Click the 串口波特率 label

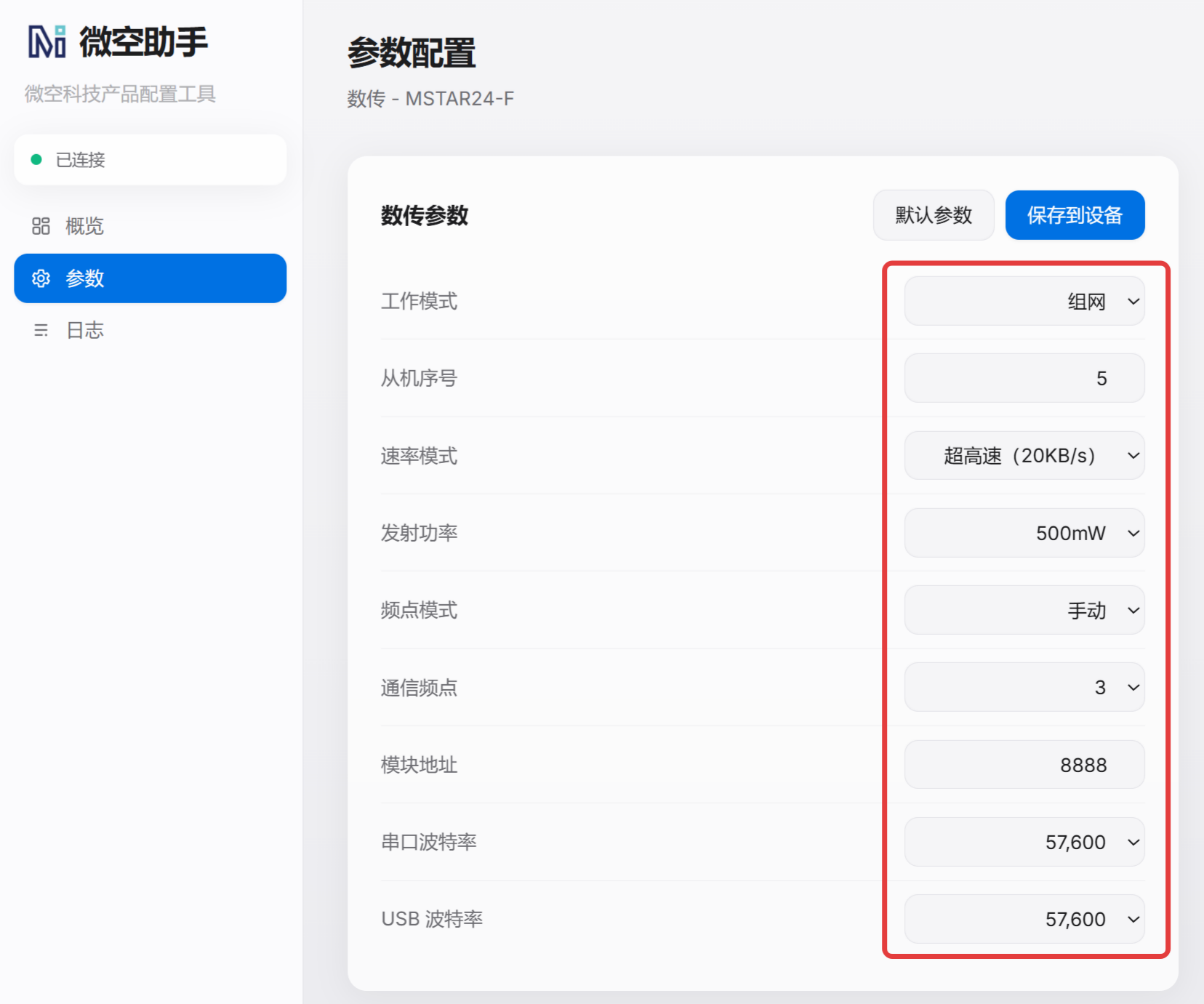coord(429,842)
